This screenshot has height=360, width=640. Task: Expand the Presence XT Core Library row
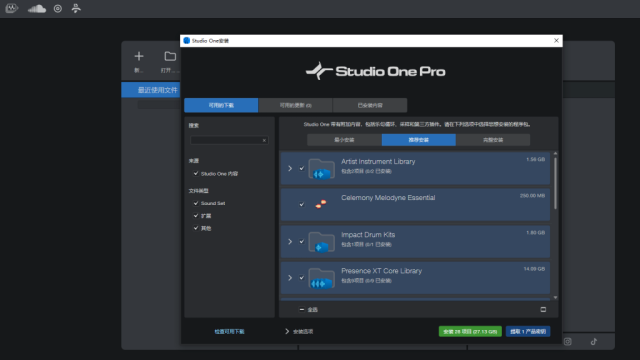pyautogui.click(x=290, y=278)
